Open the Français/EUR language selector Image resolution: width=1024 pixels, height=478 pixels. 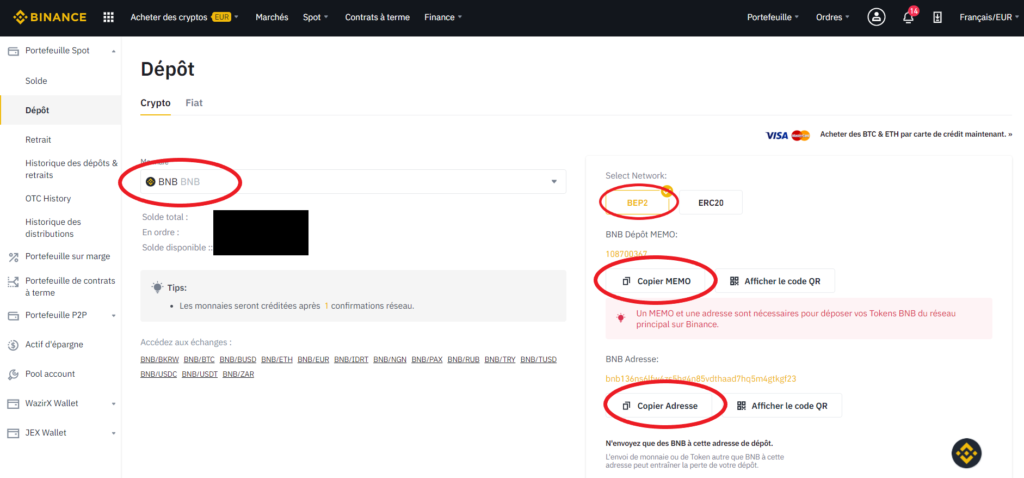tap(989, 18)
